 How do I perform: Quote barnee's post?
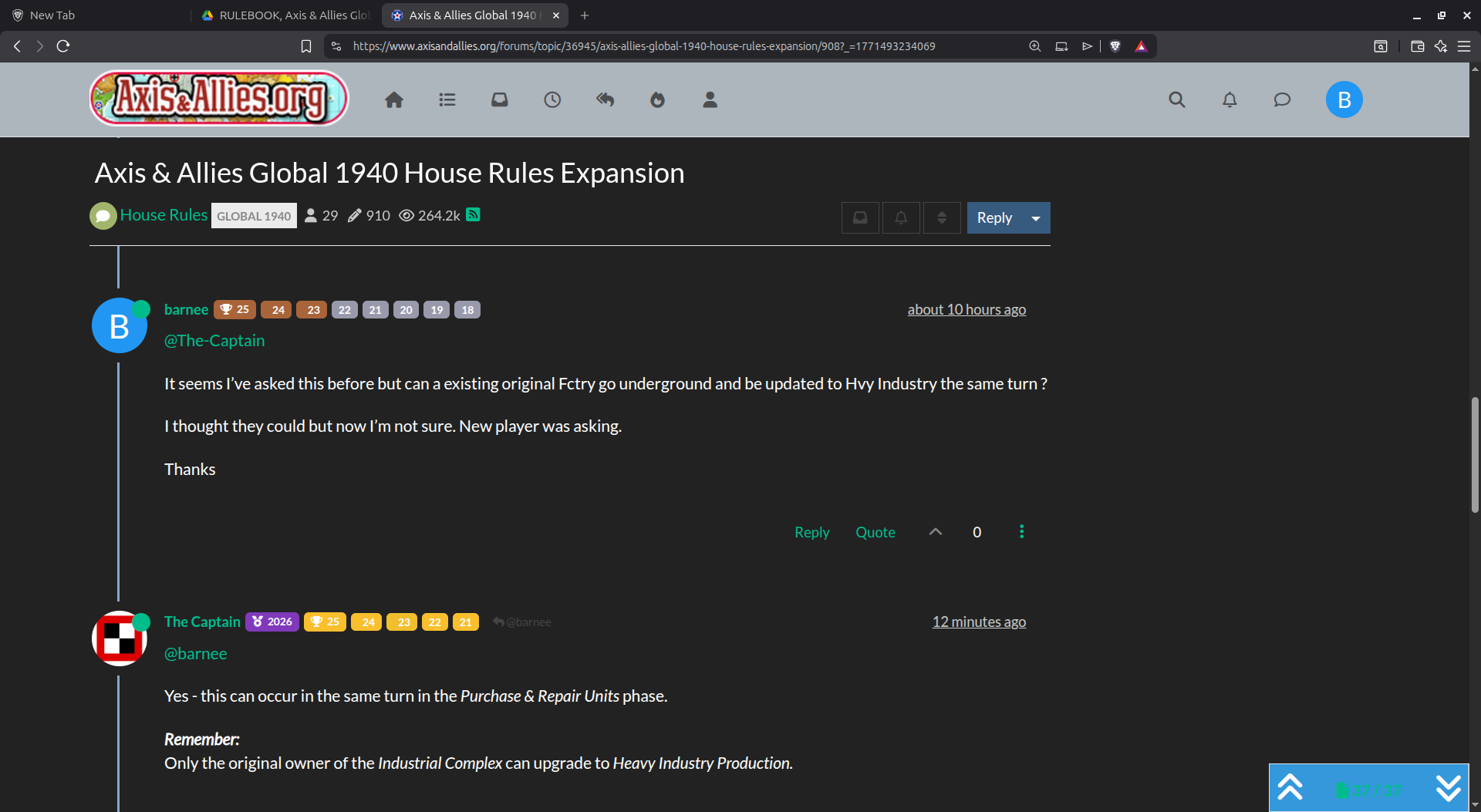coord(875,531)
